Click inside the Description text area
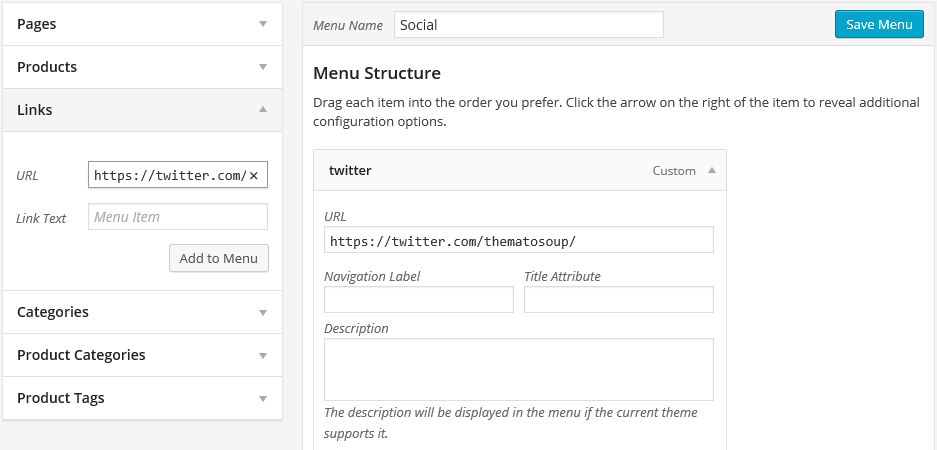 coord(519,369)
